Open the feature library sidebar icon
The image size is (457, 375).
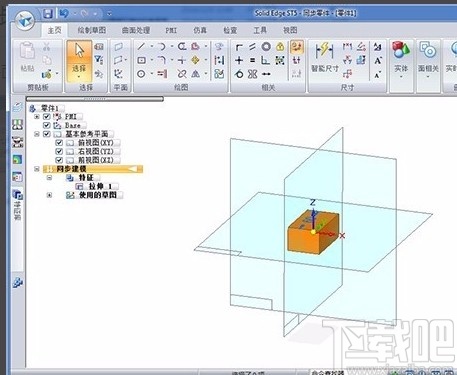click(x=18, y=125)
